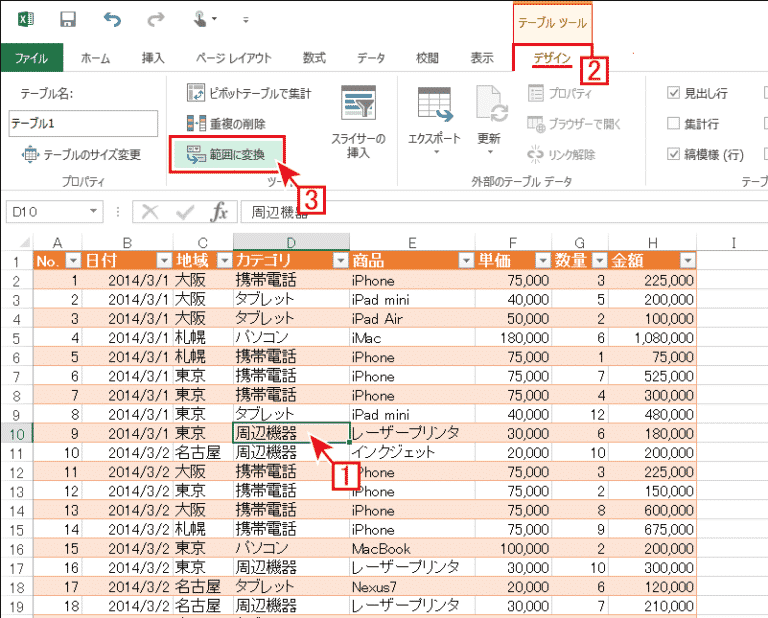Expand the エクスポート dropdown arrow
768x618 pixels.
tap(436, 152)
